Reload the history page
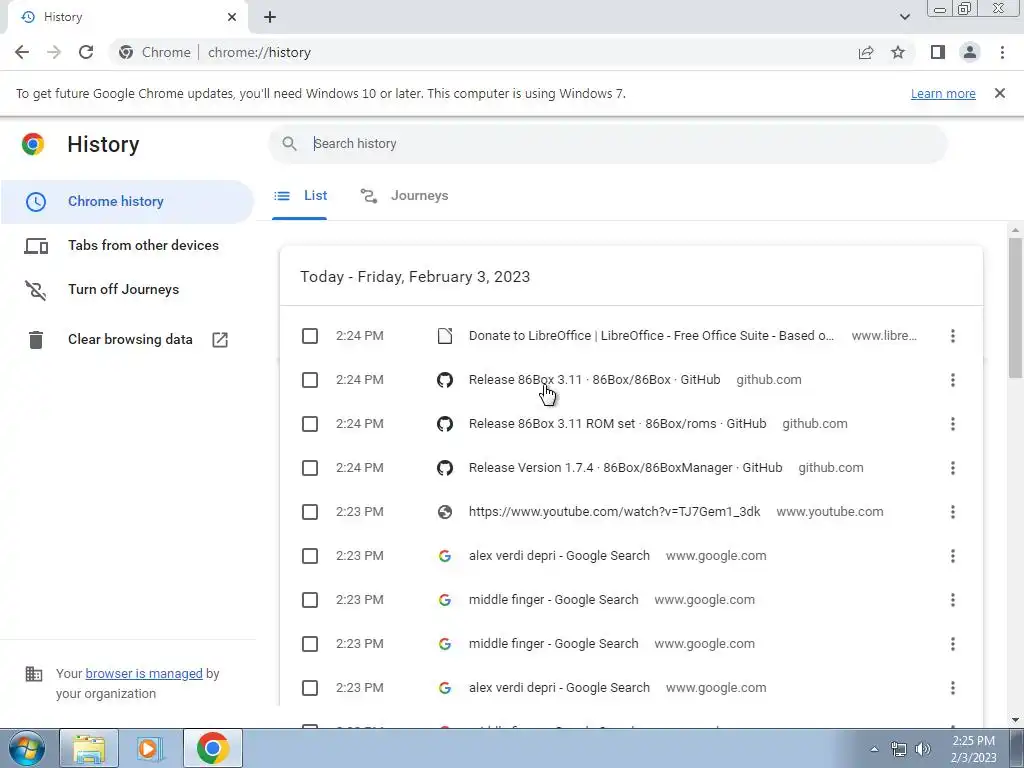 pos(86,52)
